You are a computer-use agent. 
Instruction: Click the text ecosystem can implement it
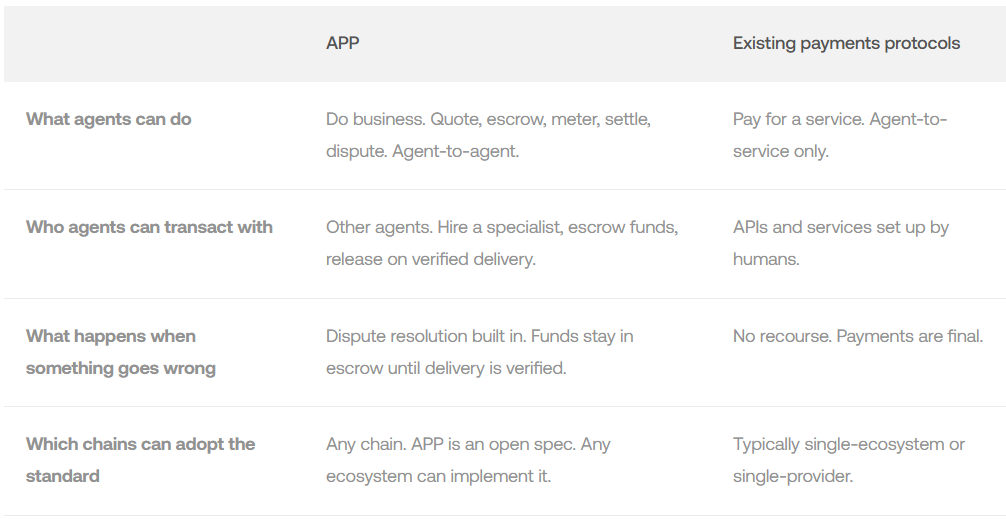pyautogui.click(x=439, y=476)
